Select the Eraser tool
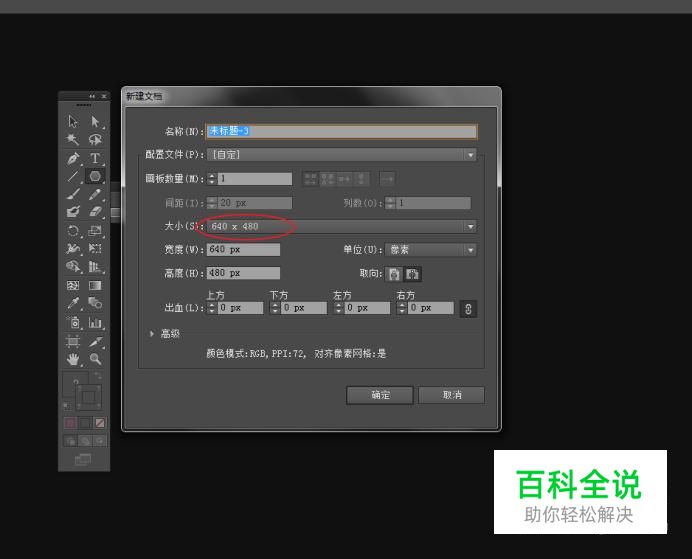692x559 pixels. point(95,212)
